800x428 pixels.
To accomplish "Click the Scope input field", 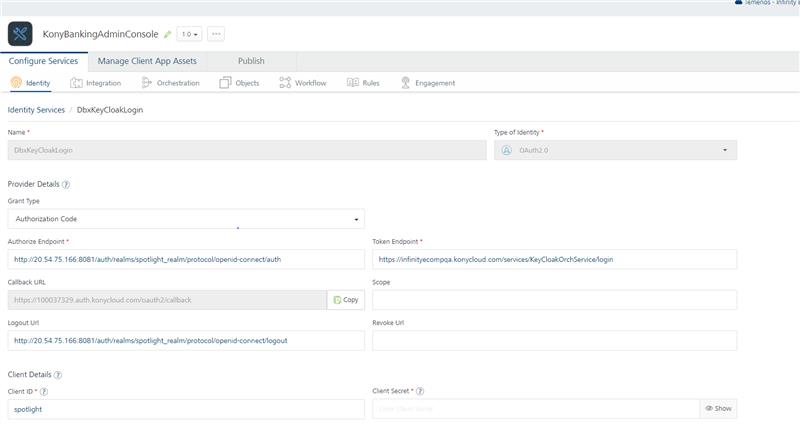I will pos(555,300).
